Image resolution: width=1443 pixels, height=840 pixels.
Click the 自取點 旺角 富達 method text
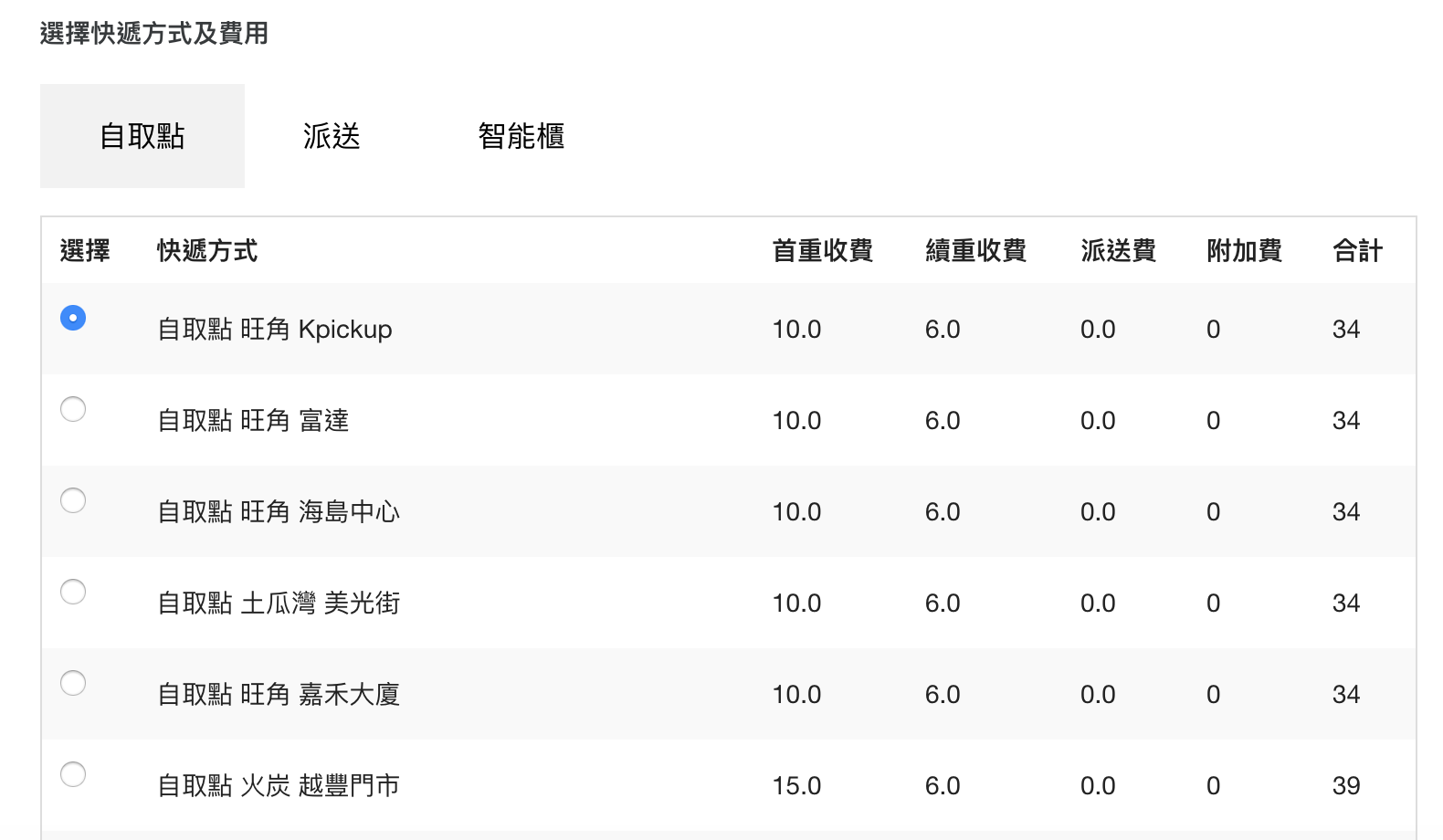[253, 421]
